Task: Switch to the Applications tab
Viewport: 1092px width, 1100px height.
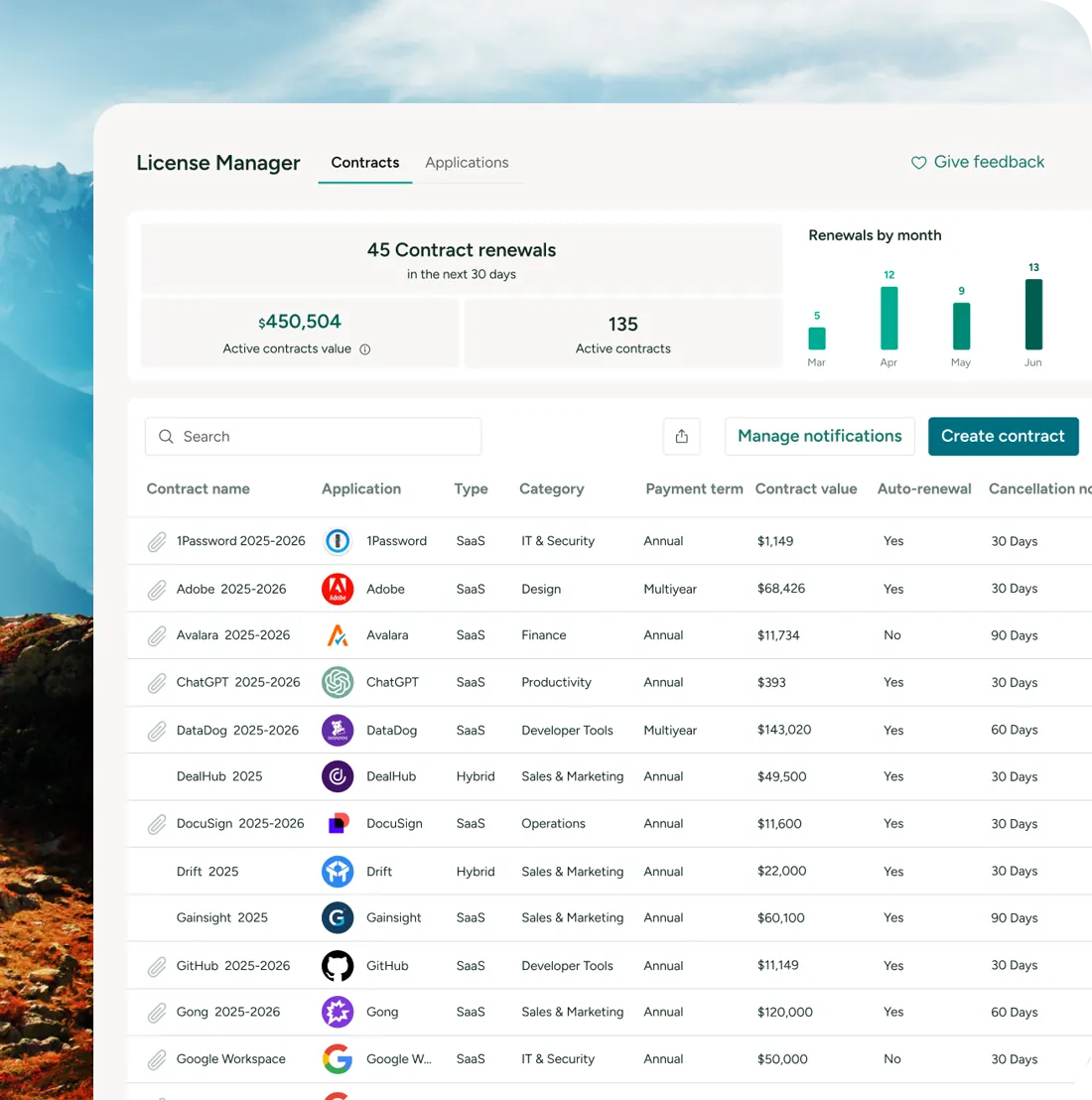Action: point(468,163)
